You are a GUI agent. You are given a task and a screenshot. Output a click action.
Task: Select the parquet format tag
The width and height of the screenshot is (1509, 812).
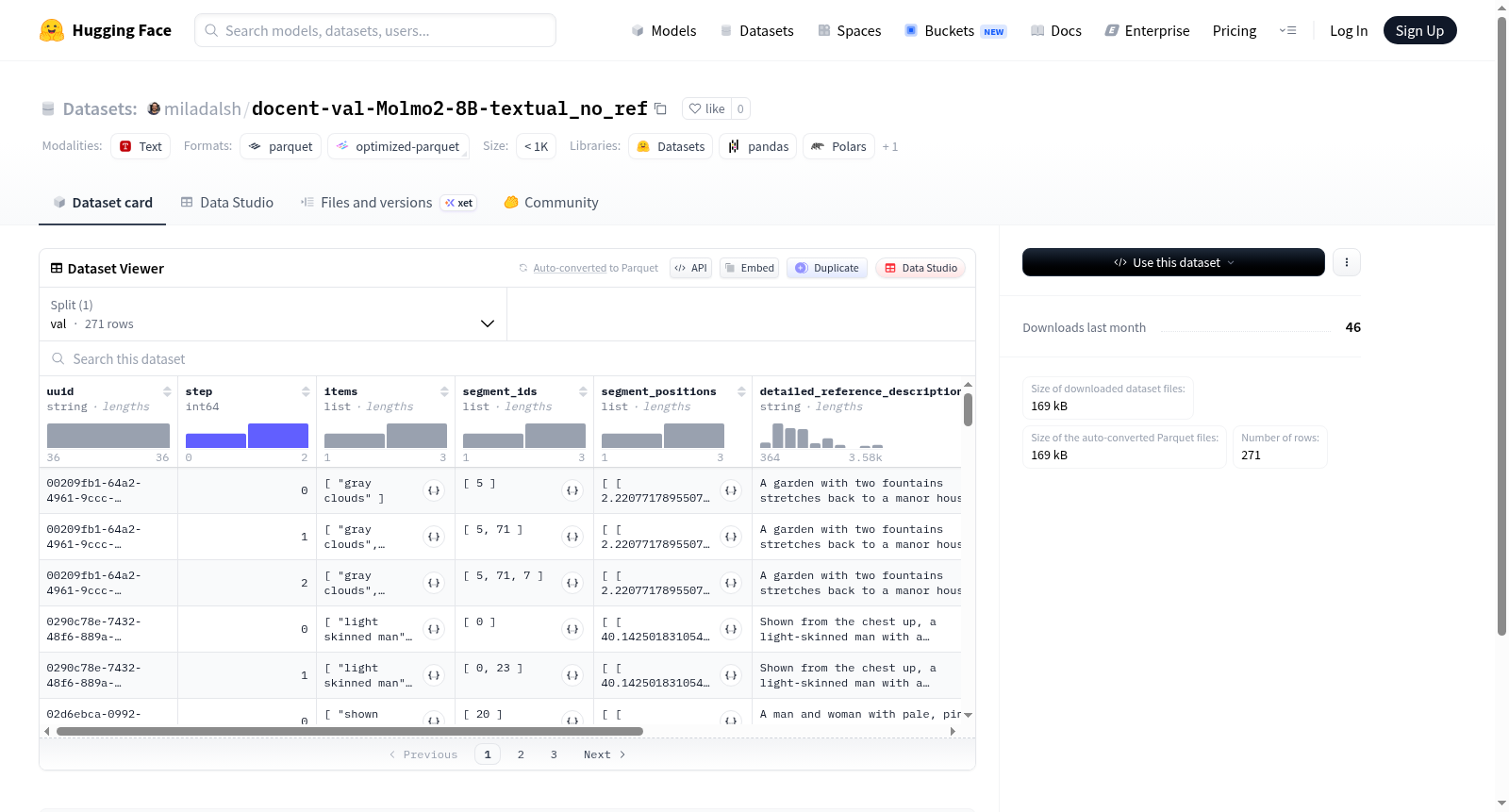[x=281, y=146]
